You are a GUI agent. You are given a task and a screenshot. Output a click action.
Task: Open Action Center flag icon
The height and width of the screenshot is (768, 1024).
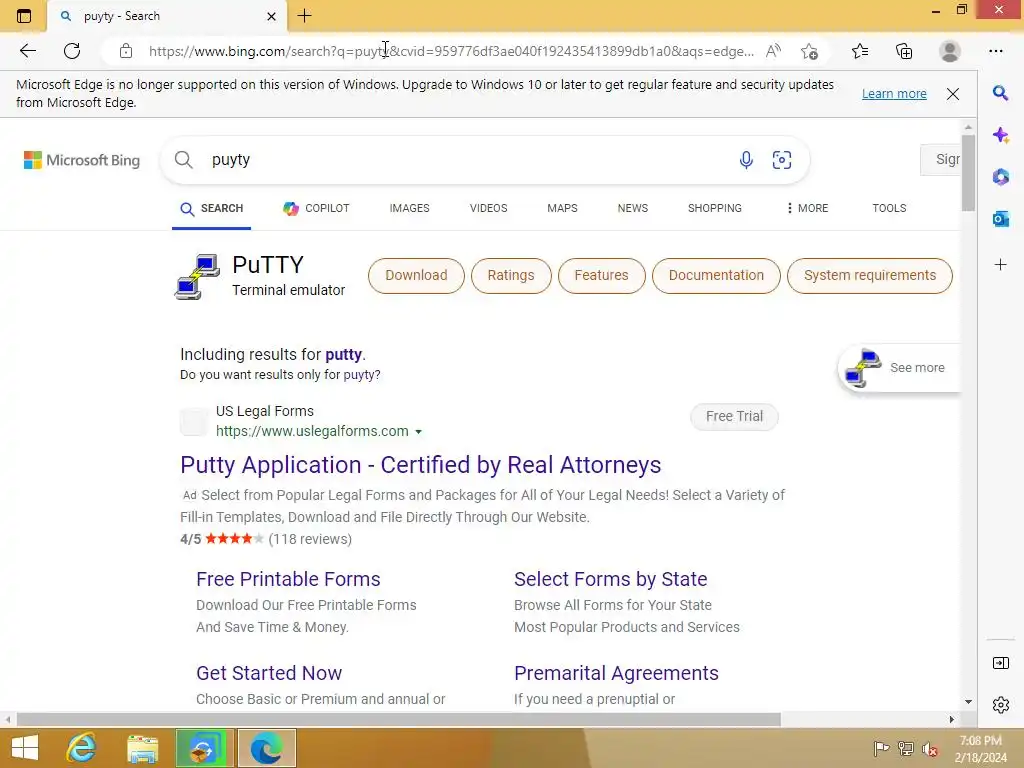(881, 748)
